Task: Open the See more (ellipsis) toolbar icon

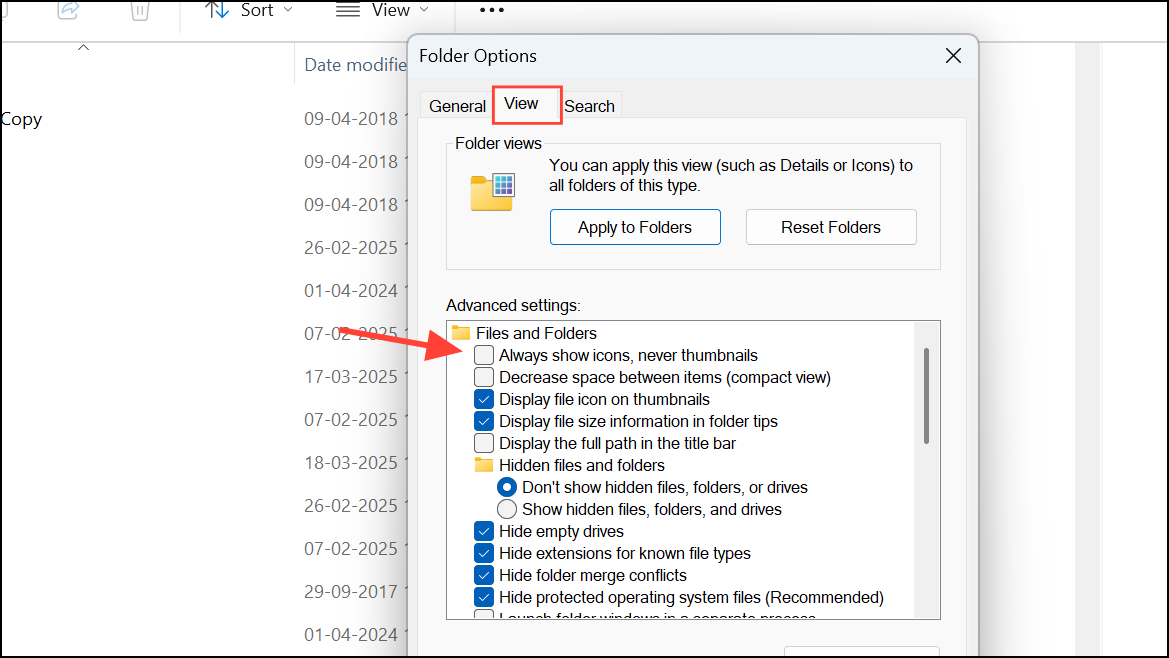Action: (491, 10)
